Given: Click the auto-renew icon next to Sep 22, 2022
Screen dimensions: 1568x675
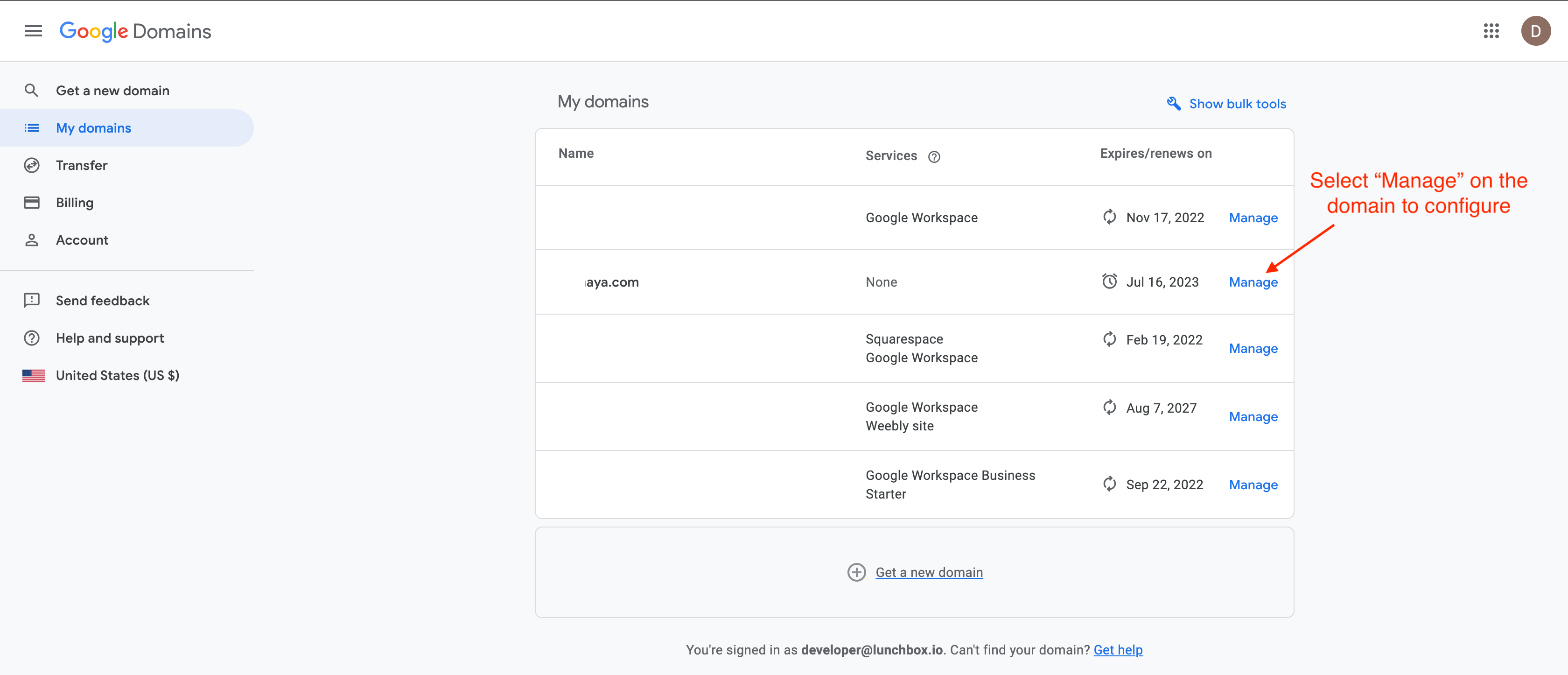Looking at the screenshot, I should click(x=1109, y=484).
